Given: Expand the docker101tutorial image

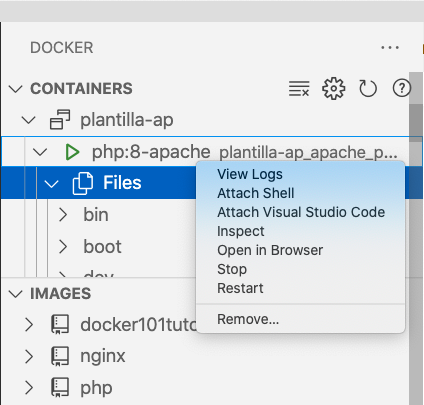Looking at the screenshot, I should (x=29, y=324).
